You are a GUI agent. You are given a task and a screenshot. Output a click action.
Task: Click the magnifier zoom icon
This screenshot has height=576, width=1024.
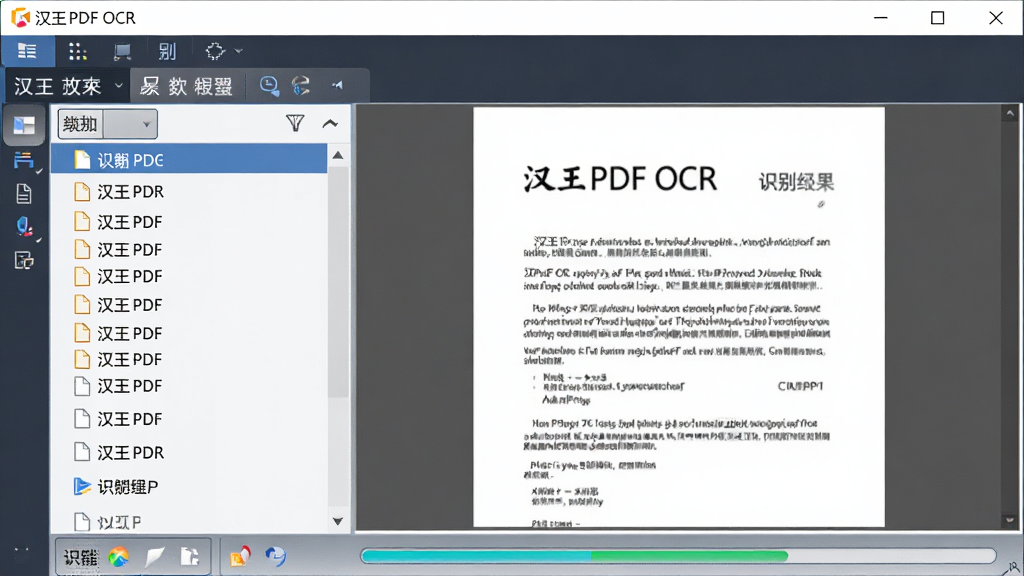(x=269, y=86)
